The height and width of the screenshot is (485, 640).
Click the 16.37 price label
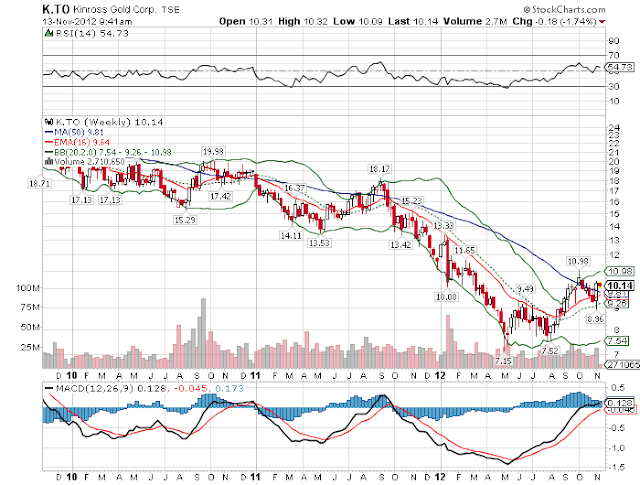[295, 188]
